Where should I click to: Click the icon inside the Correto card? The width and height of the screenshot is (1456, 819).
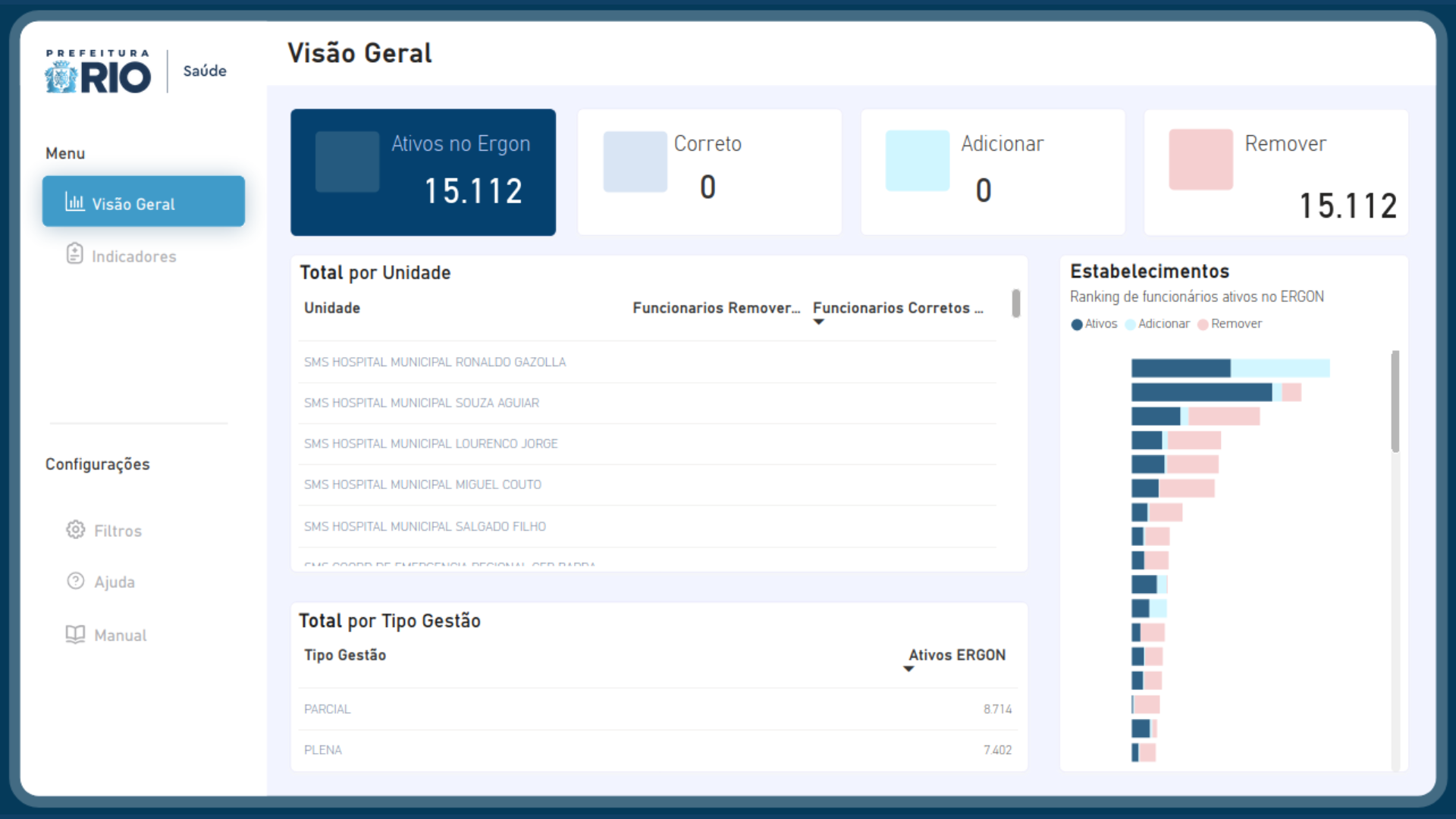(634, 161)
